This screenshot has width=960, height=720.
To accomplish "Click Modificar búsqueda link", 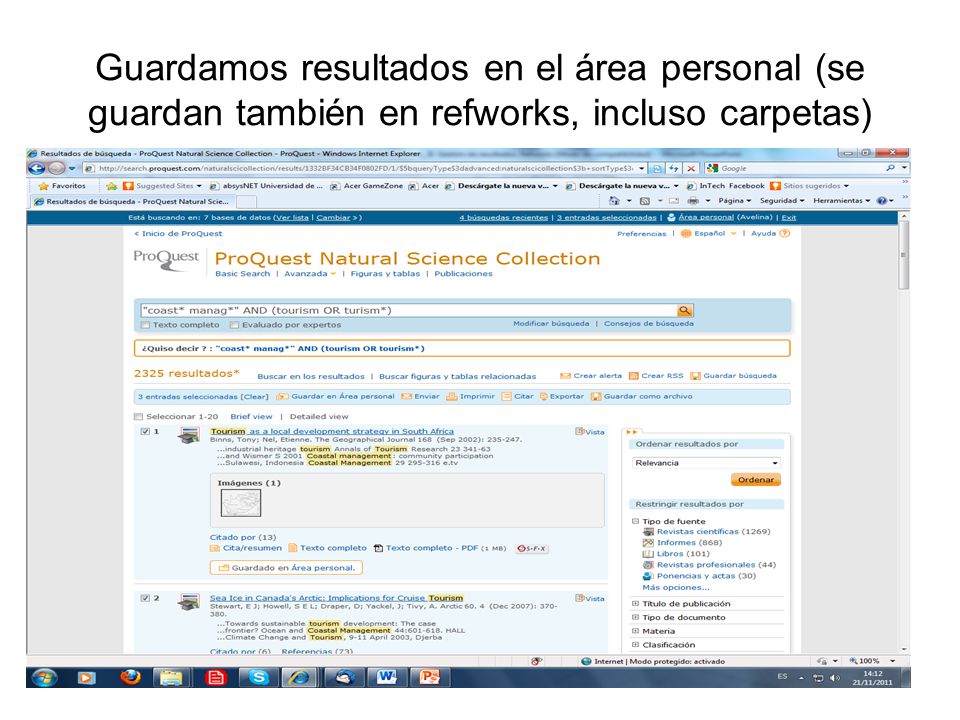I will point(551,324).
